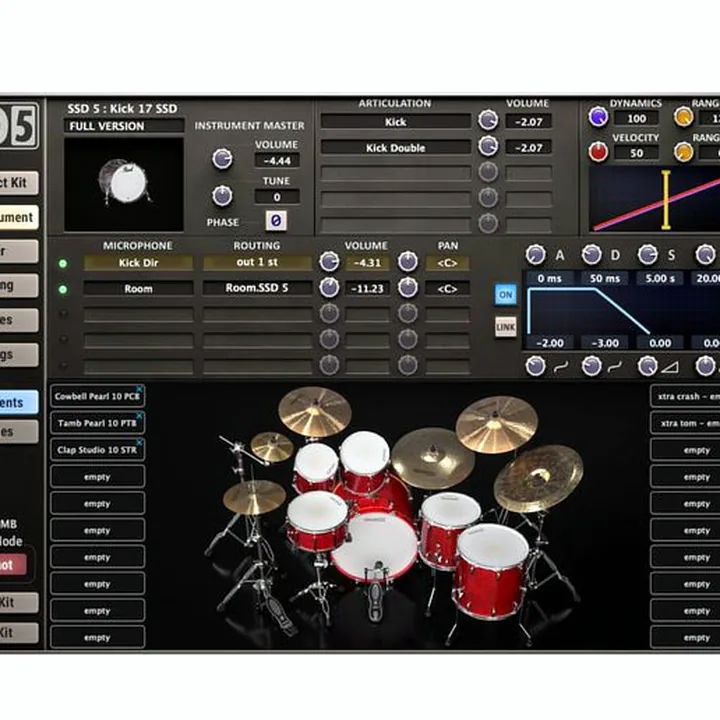The width and height of the screenshot is (720, 720).
Task: Click the Room volume value -11.23
Action: pyautogui.click(x=367, y=289)
